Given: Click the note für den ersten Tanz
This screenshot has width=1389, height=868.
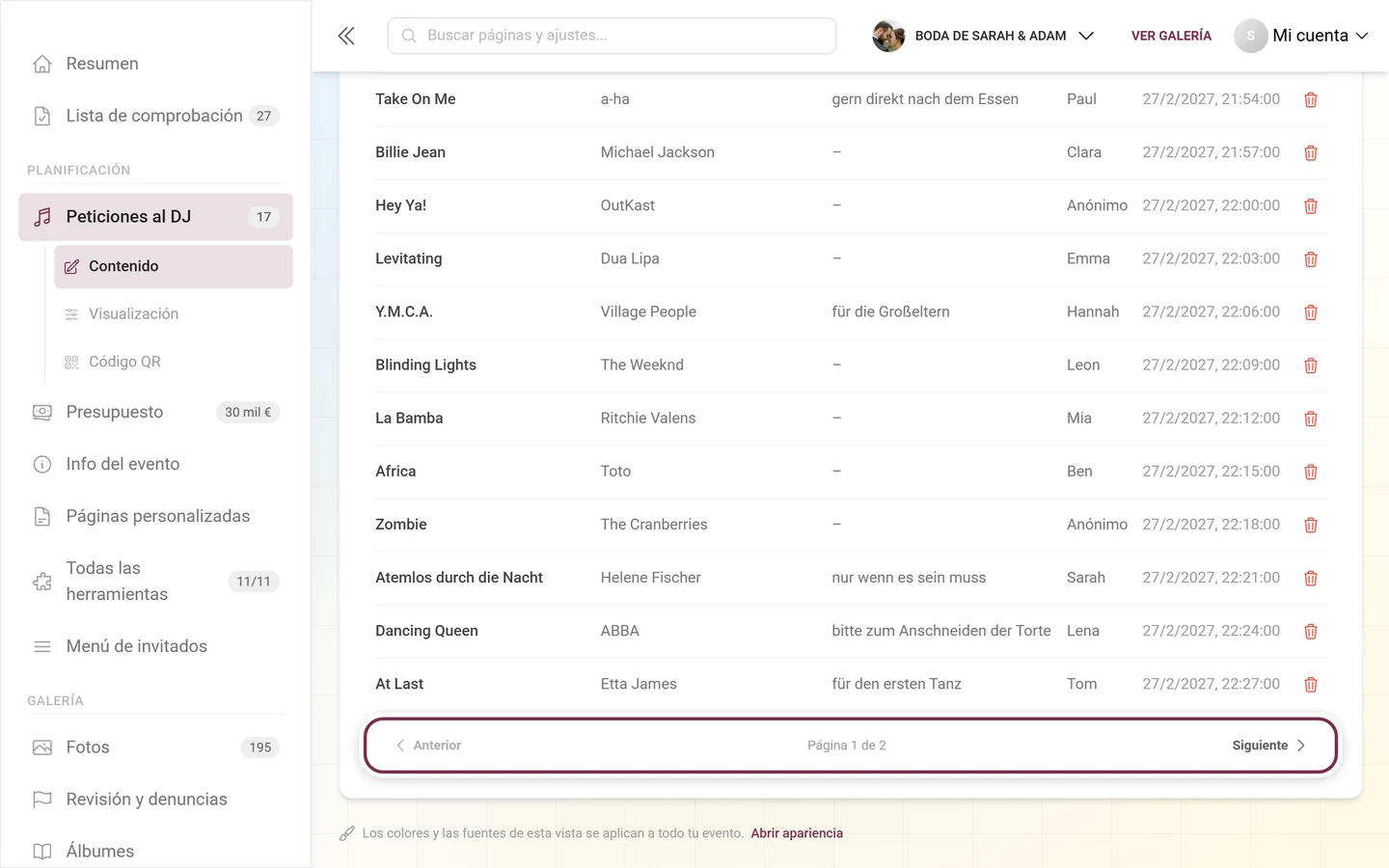Looking at the screenshot, I should coord(896,684).
